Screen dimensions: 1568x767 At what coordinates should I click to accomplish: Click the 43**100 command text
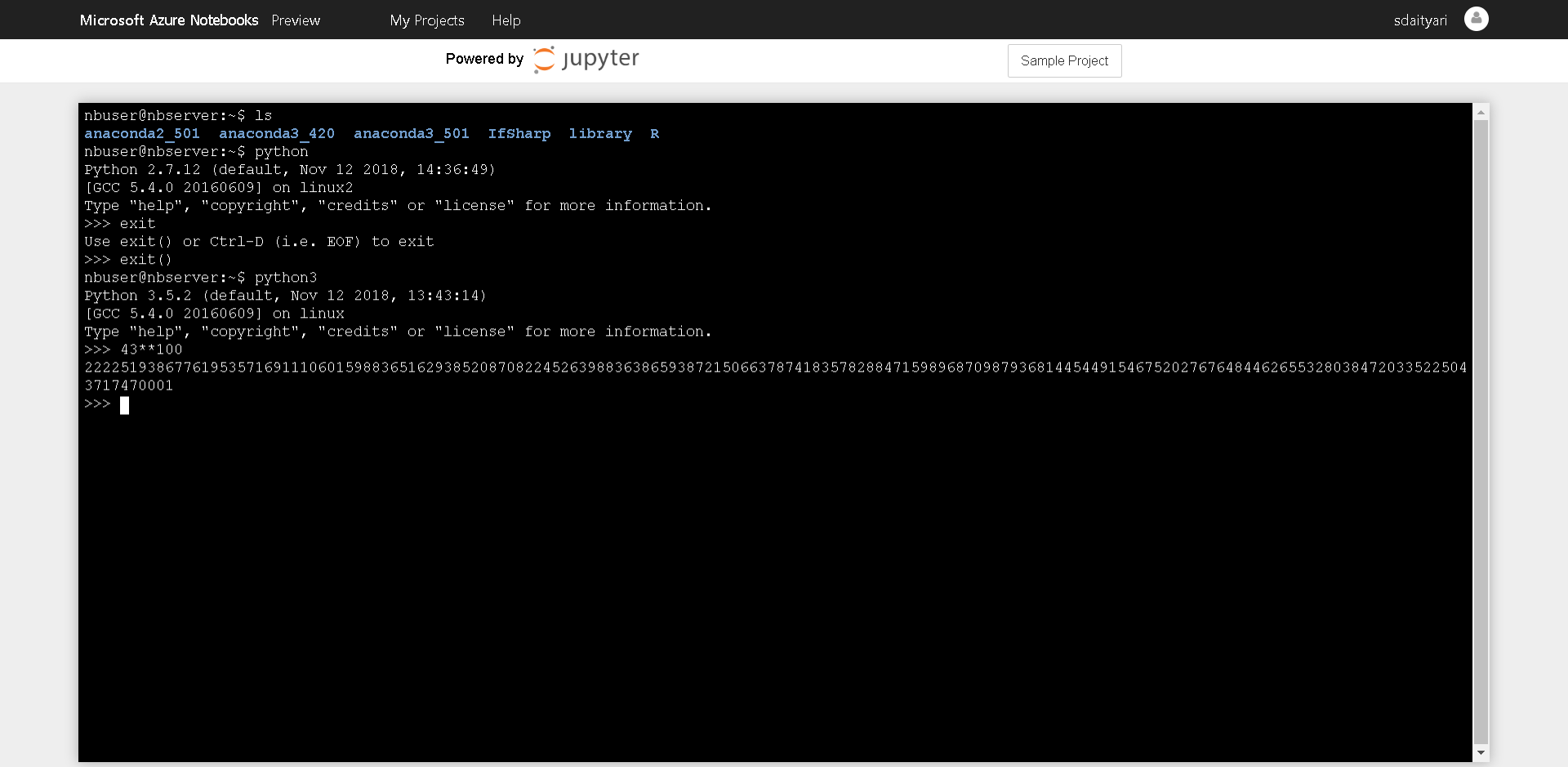(x=152, y=350)
